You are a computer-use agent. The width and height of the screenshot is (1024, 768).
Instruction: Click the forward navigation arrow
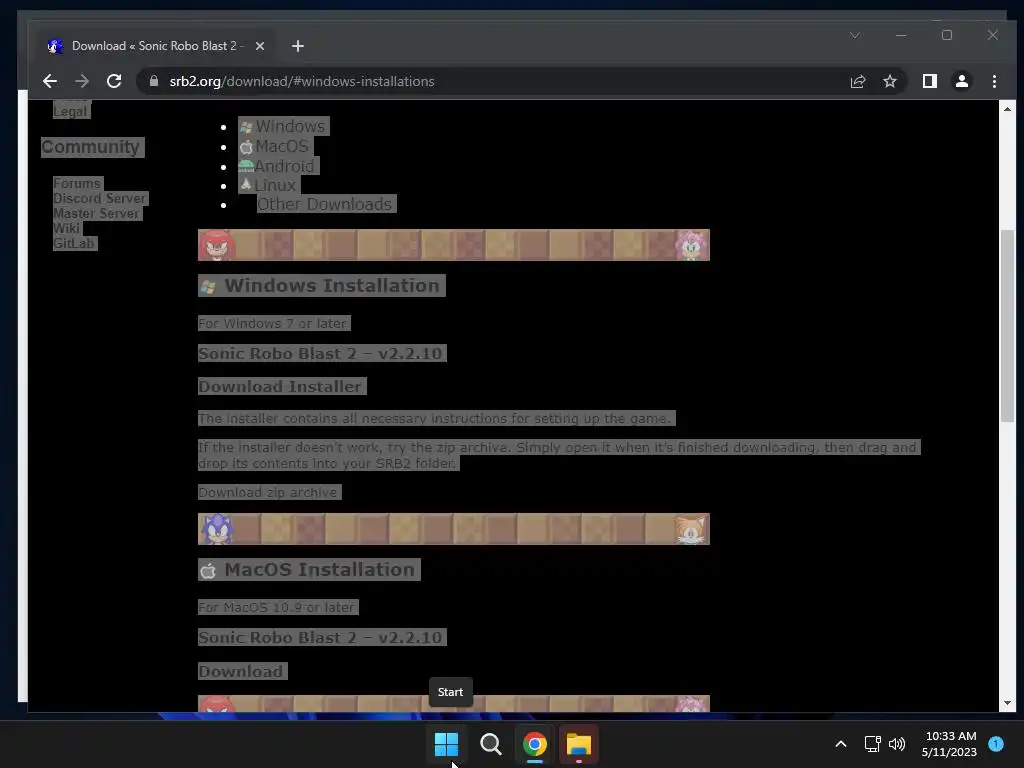[82, 81]
